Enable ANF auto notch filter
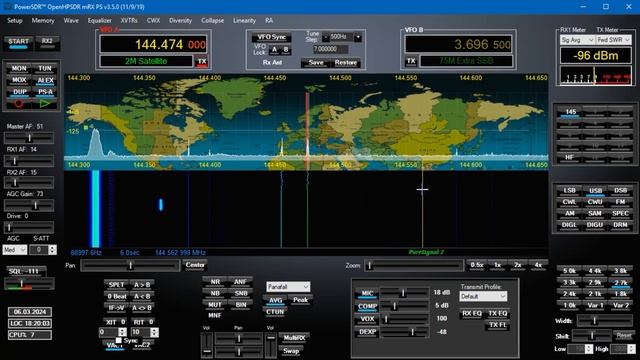This screenshot has height=360, width=640. pos(240,282)
